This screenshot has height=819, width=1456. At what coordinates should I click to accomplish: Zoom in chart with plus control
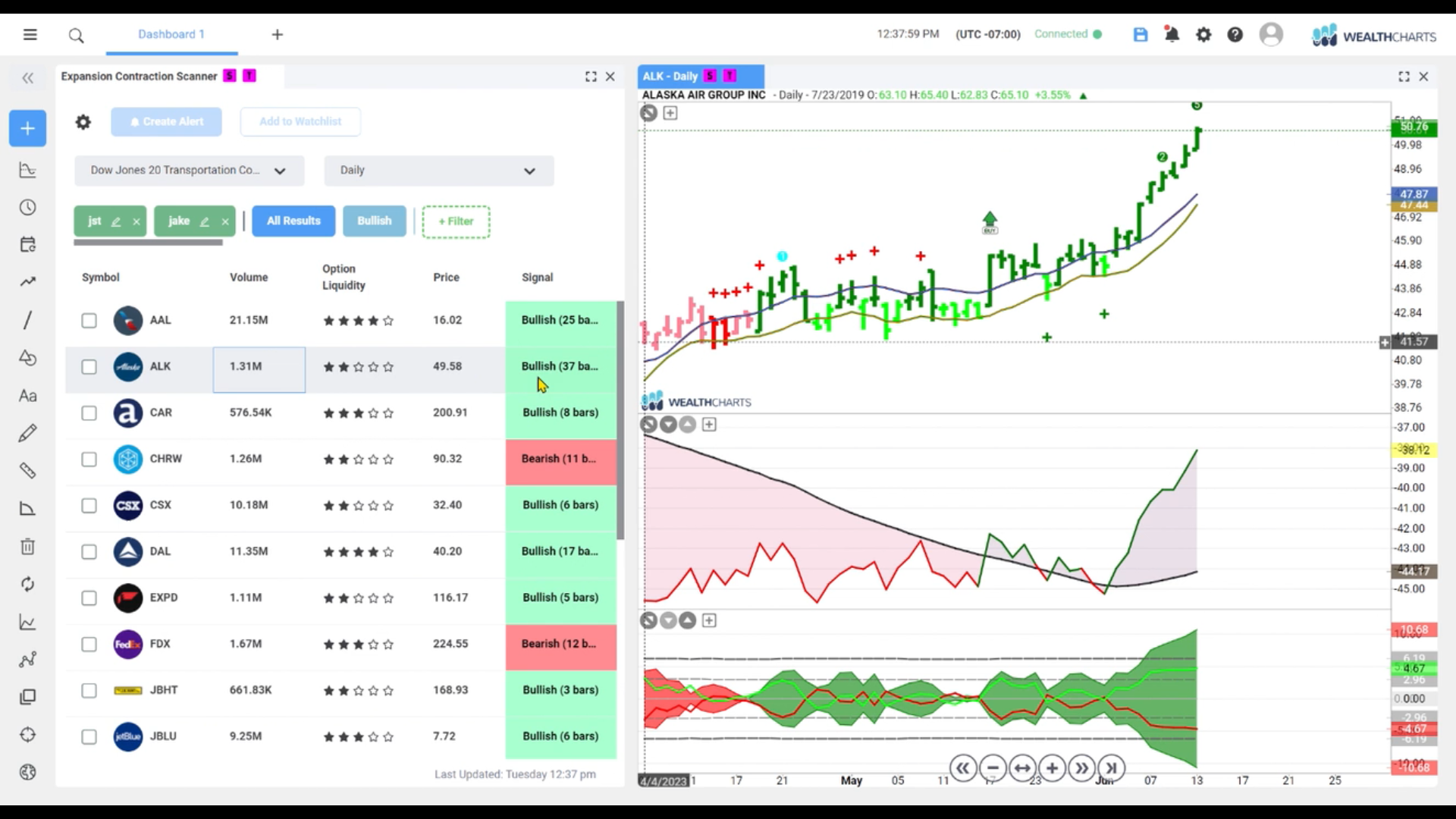pyautogui.click(x=1052, y=768)
